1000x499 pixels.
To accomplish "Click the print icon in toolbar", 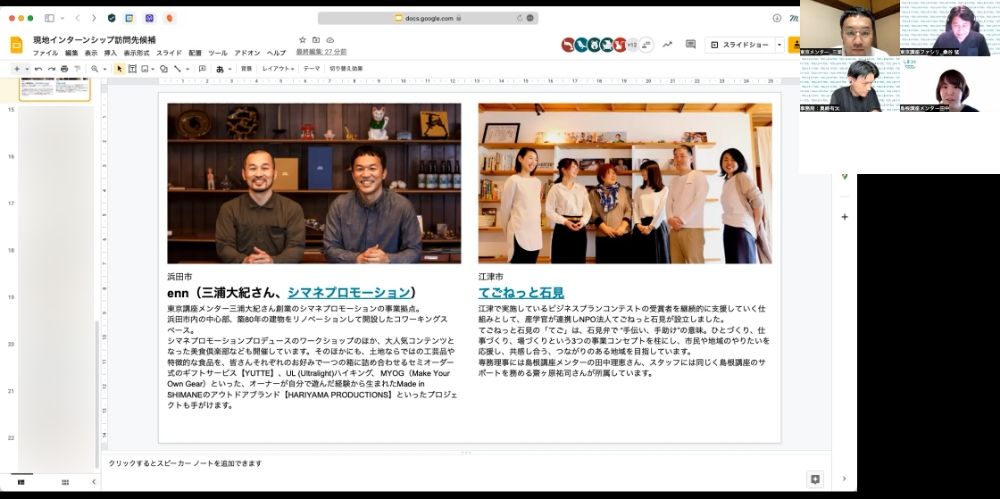I will tap(64, 69).
